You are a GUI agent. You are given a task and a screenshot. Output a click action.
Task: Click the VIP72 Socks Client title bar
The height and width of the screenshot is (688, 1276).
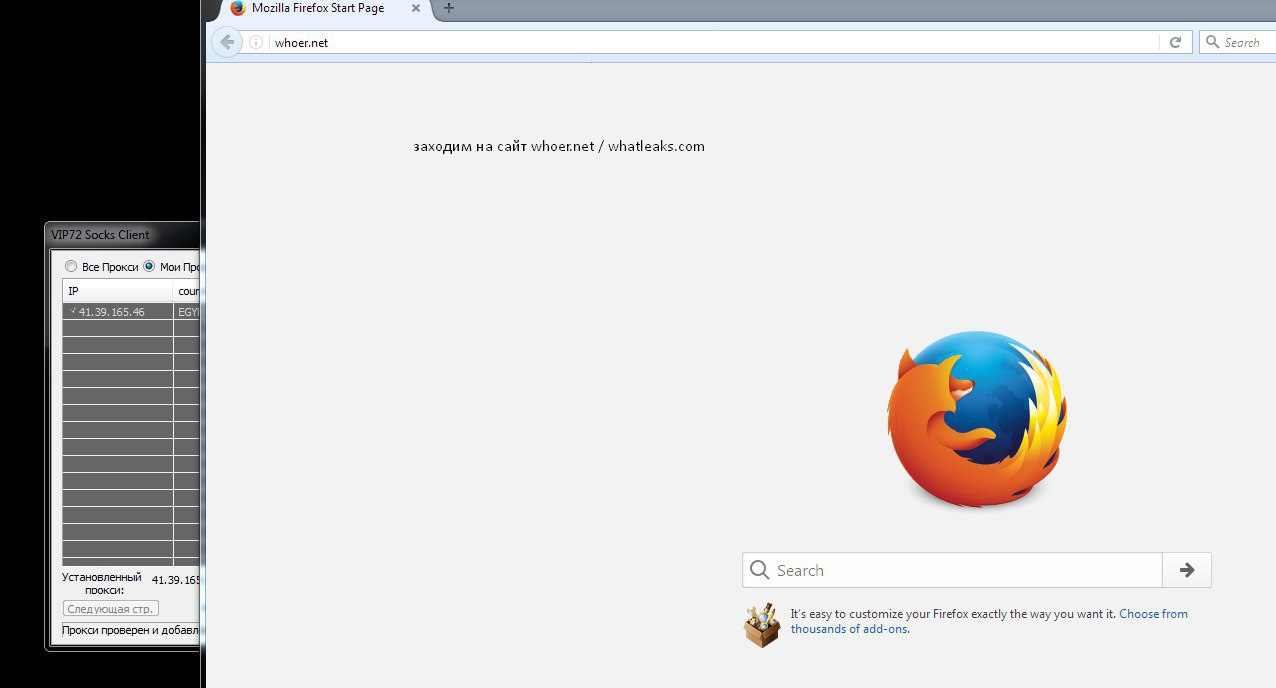point(110,235)
